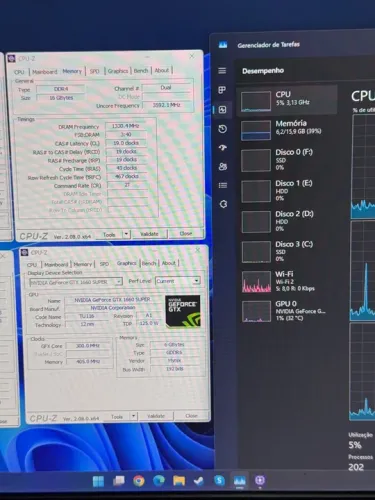The height and width of the screenshot is (500, 375).
Task: Select Disco 0 (F:) SSD entry
Action: coord(287,160)
